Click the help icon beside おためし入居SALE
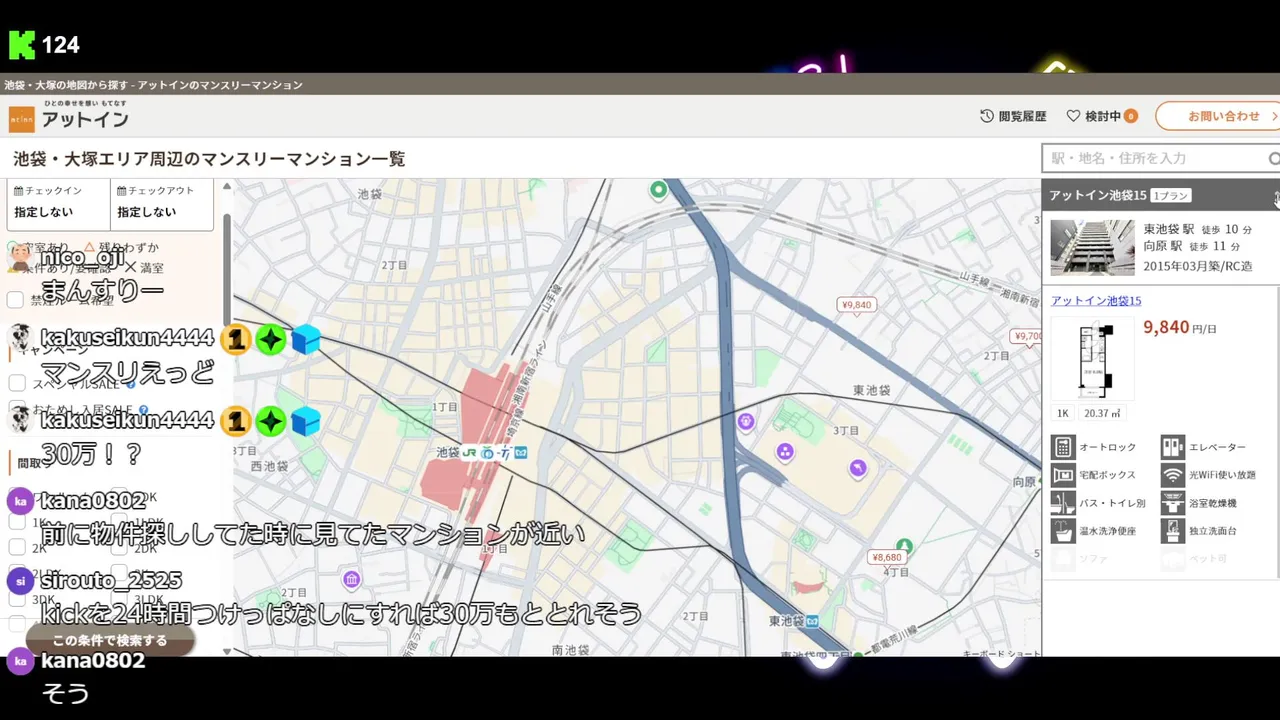1280x720 pixels. pyautogui.click(x=144, y=410)
